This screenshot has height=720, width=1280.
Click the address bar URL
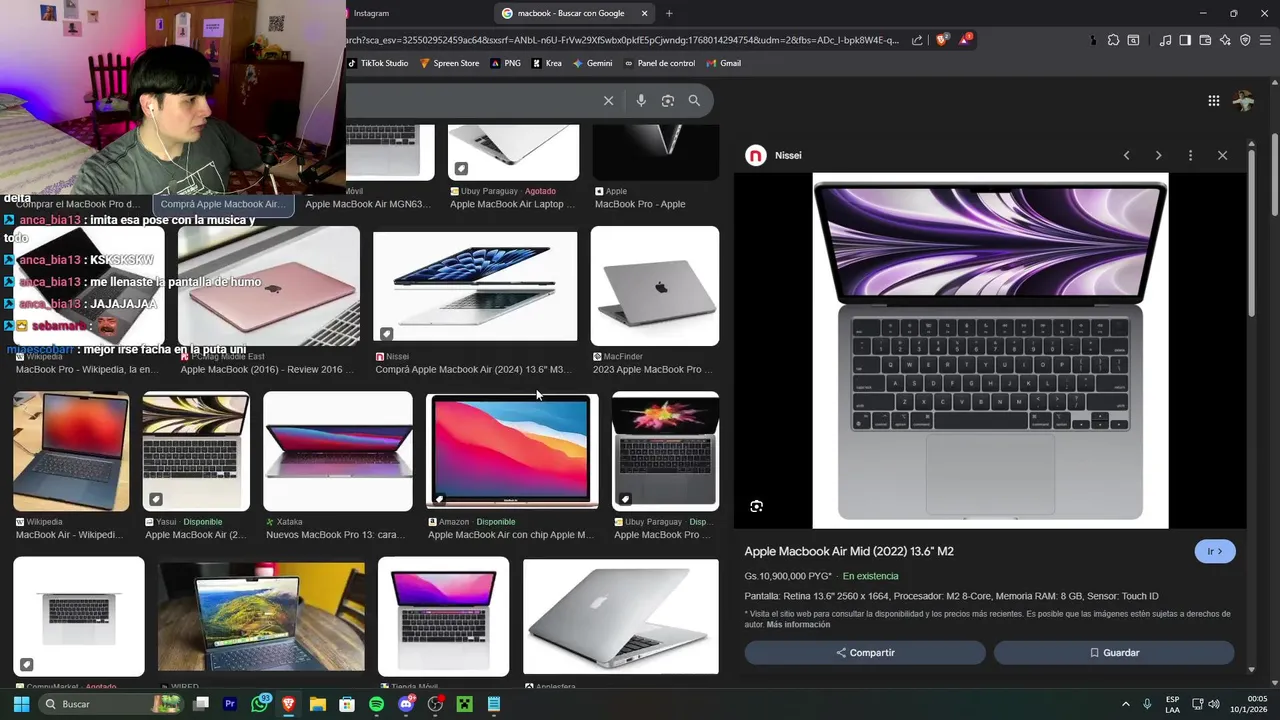tap(622, 40)
